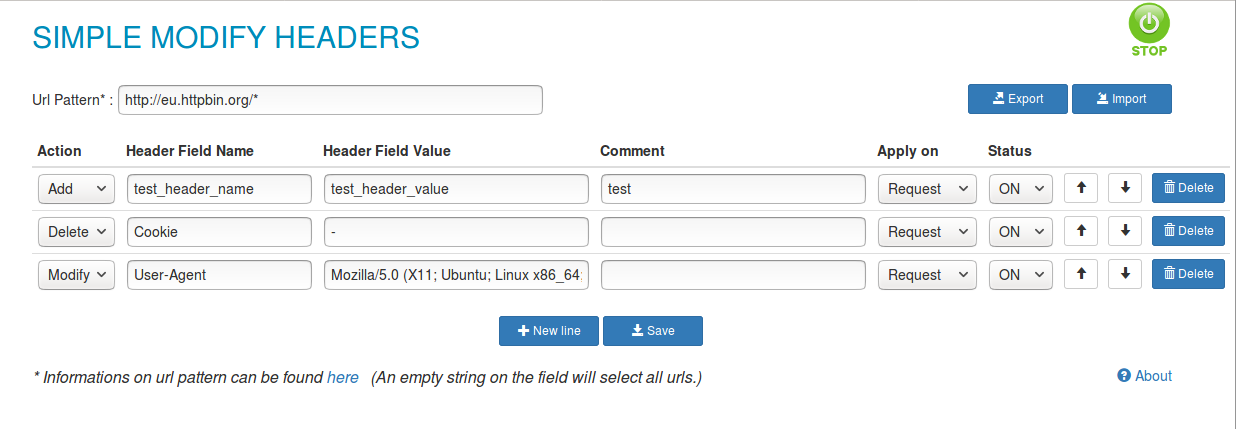Image resolution: width=1236 pixels, height=429 pixels.
Task: Add a New line
Action: click(x=549, y=331)
